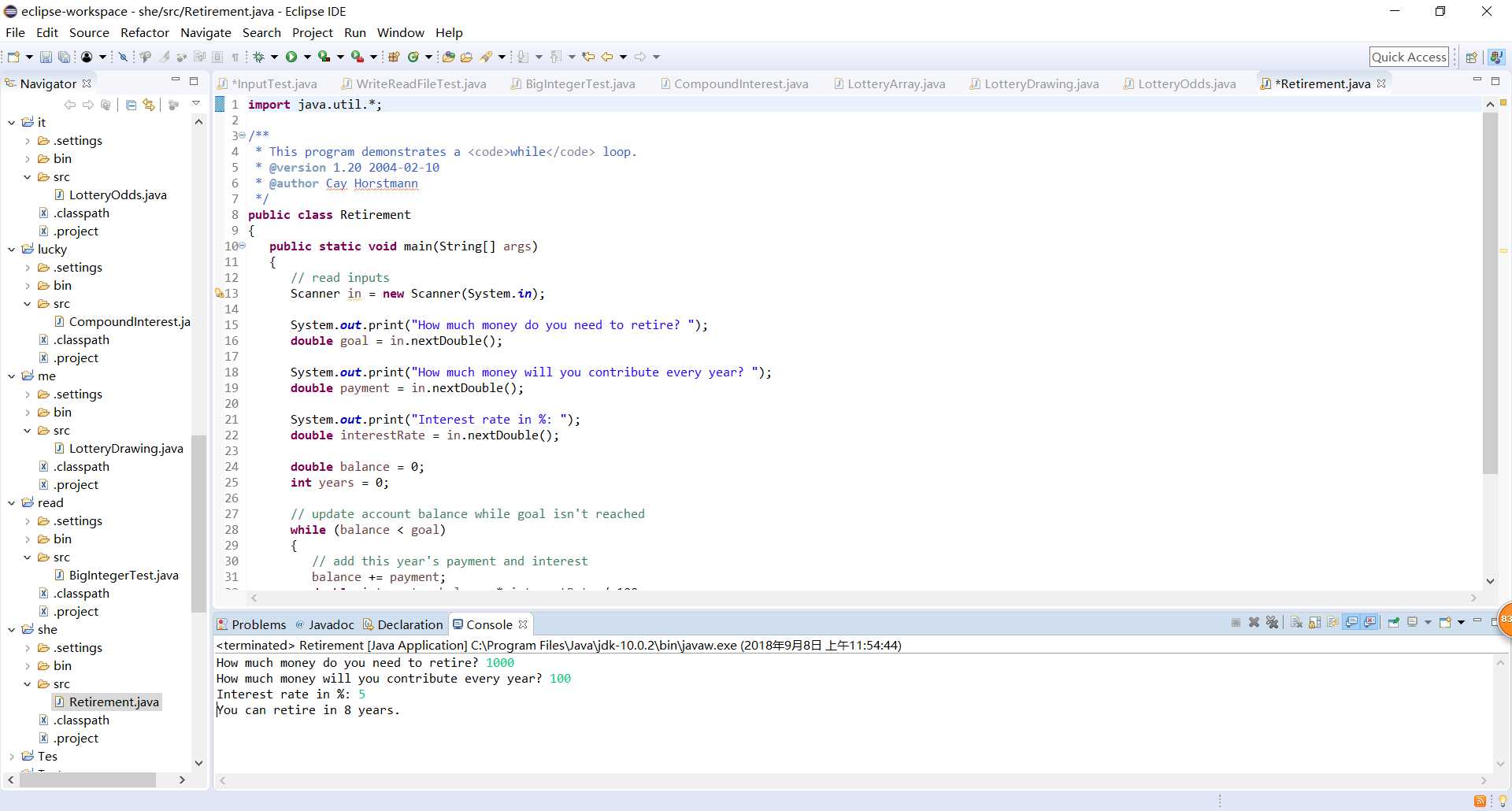Close the Console view tab

point(523,624)
